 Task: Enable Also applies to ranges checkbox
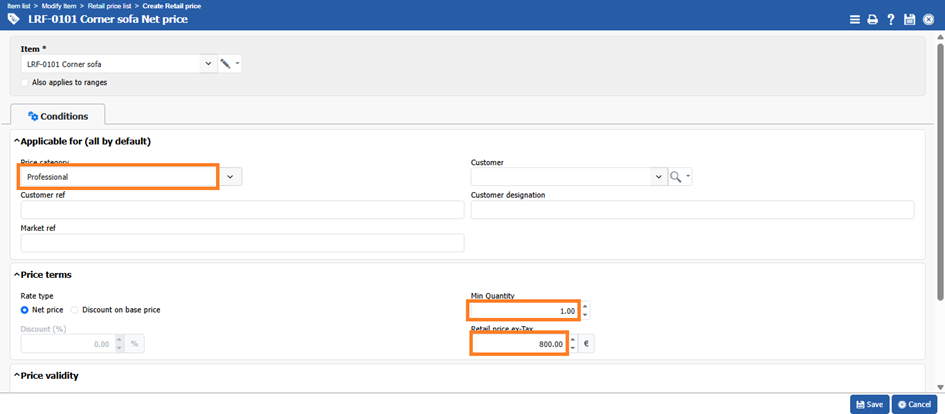pyautogui.click(x=25, y=82)
